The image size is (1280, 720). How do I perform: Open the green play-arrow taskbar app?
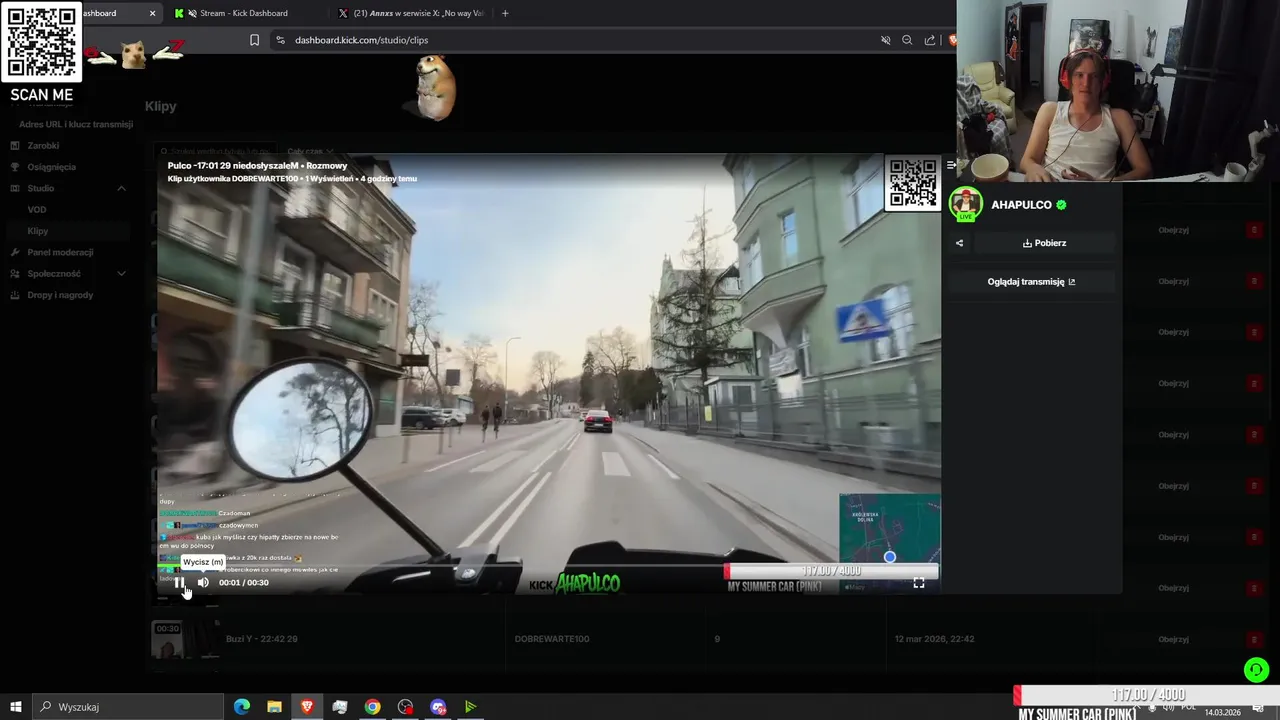tap(470, 707)
